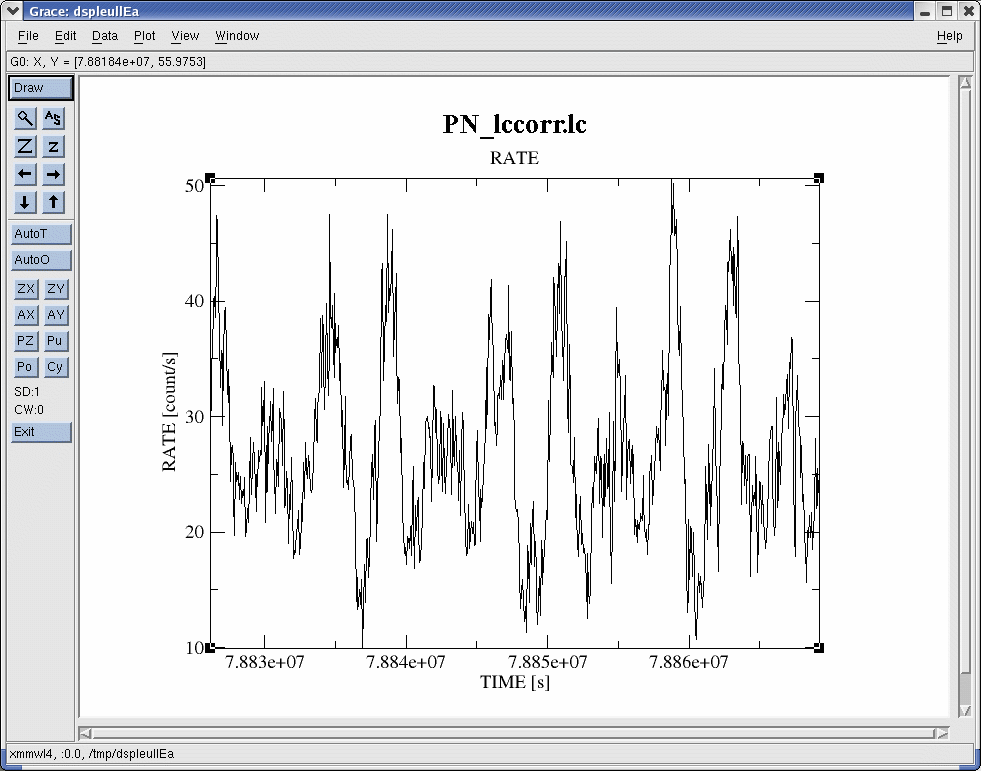Click the X tick label 7.884e+07
Image resolution: width=981 pixels, height=771 pixels.
click(405, 661)
